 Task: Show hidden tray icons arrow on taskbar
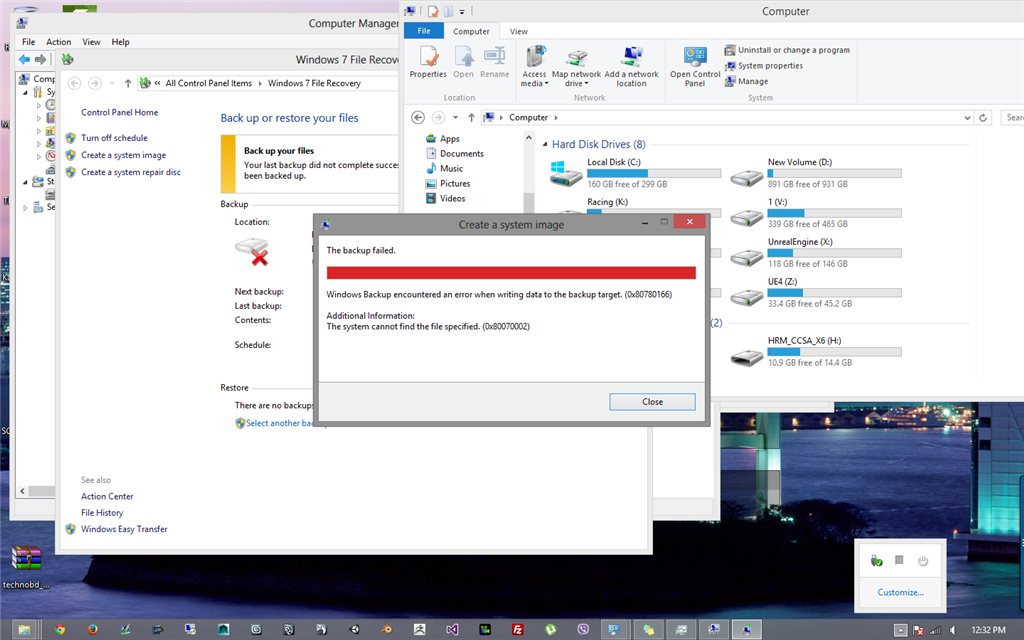pos(901,630)
